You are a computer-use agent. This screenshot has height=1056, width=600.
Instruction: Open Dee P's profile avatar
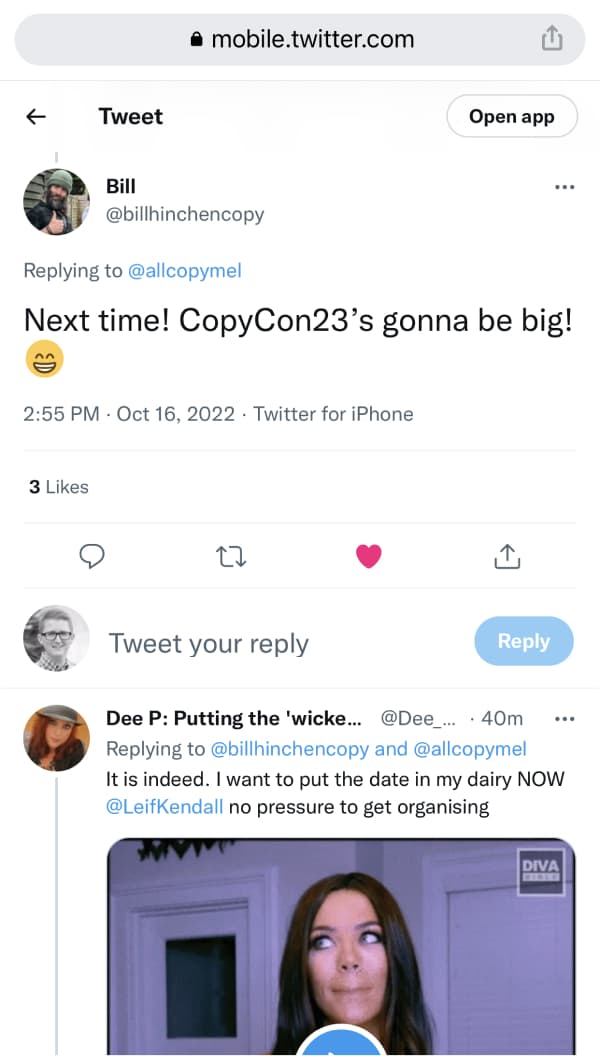tap(57, 737)
